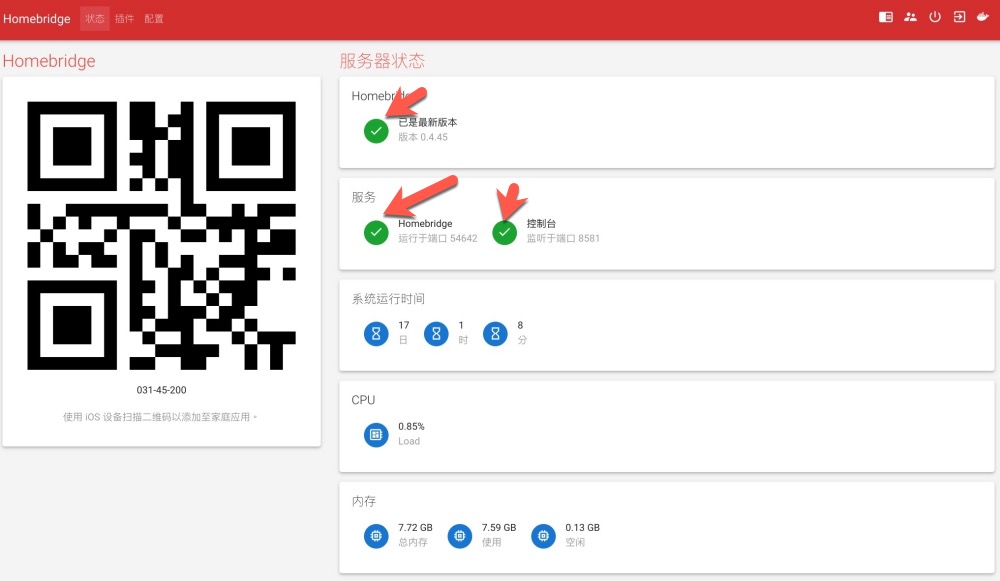Open the 配置 tab
Screen dimensions: 1000x581
tap(154, 19)
